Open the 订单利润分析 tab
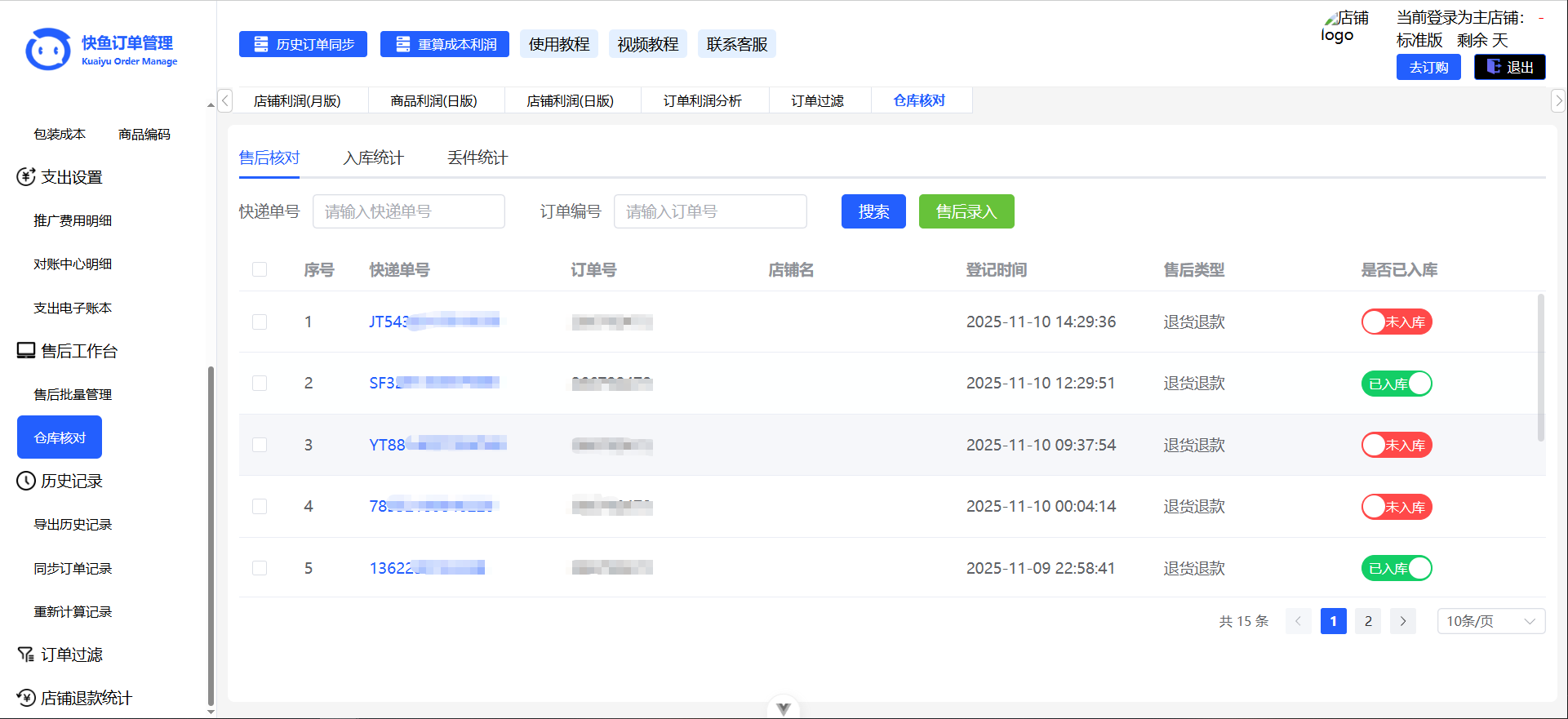The image size is (1568, 719). 702,101
